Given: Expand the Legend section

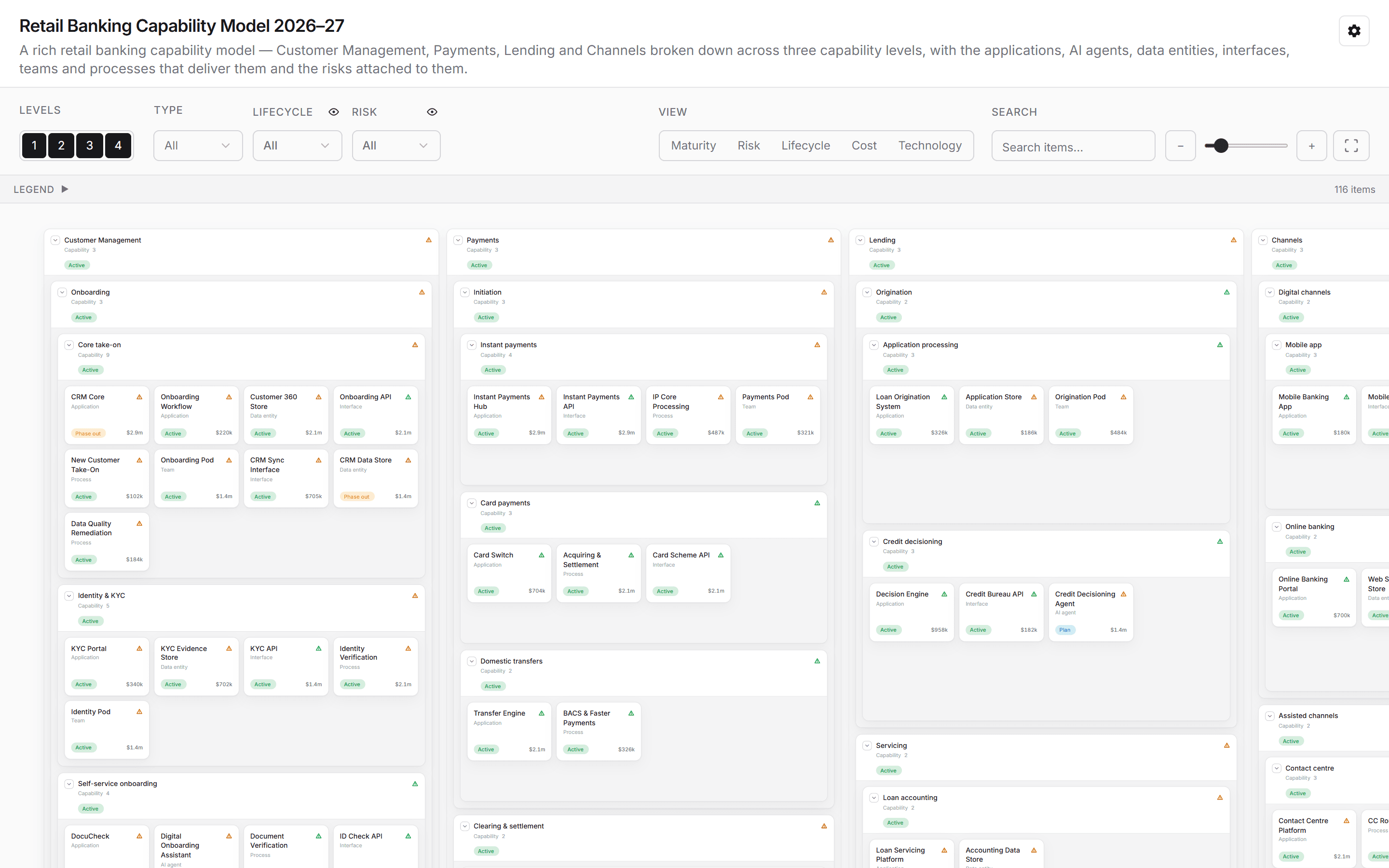Looking at the screenshot, I should [x=41, y=190].
